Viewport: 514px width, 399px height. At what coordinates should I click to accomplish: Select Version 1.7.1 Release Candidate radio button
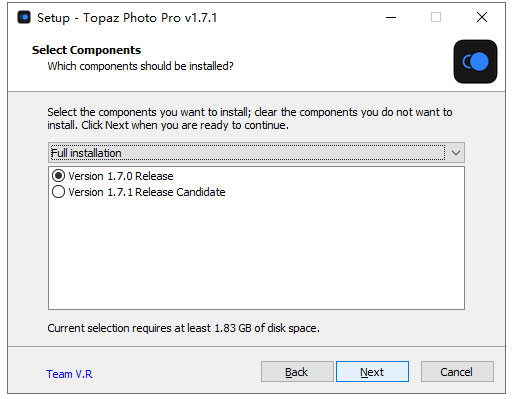pos(58,192)
